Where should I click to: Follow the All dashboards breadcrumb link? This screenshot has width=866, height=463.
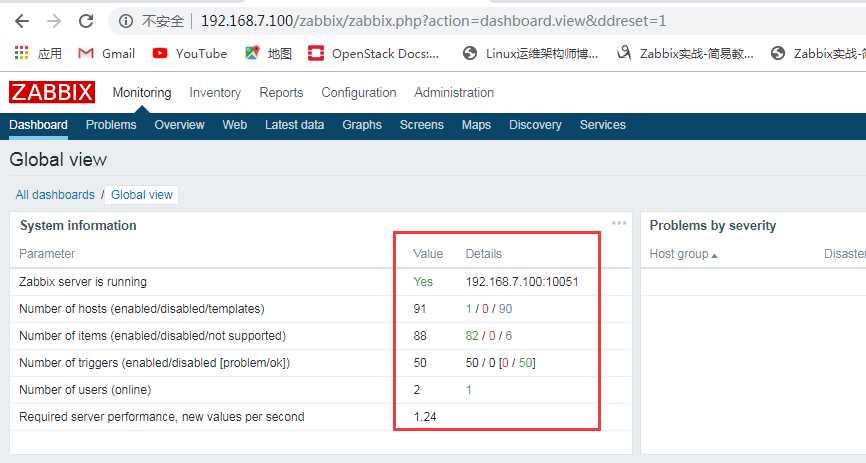pos(55,194)
